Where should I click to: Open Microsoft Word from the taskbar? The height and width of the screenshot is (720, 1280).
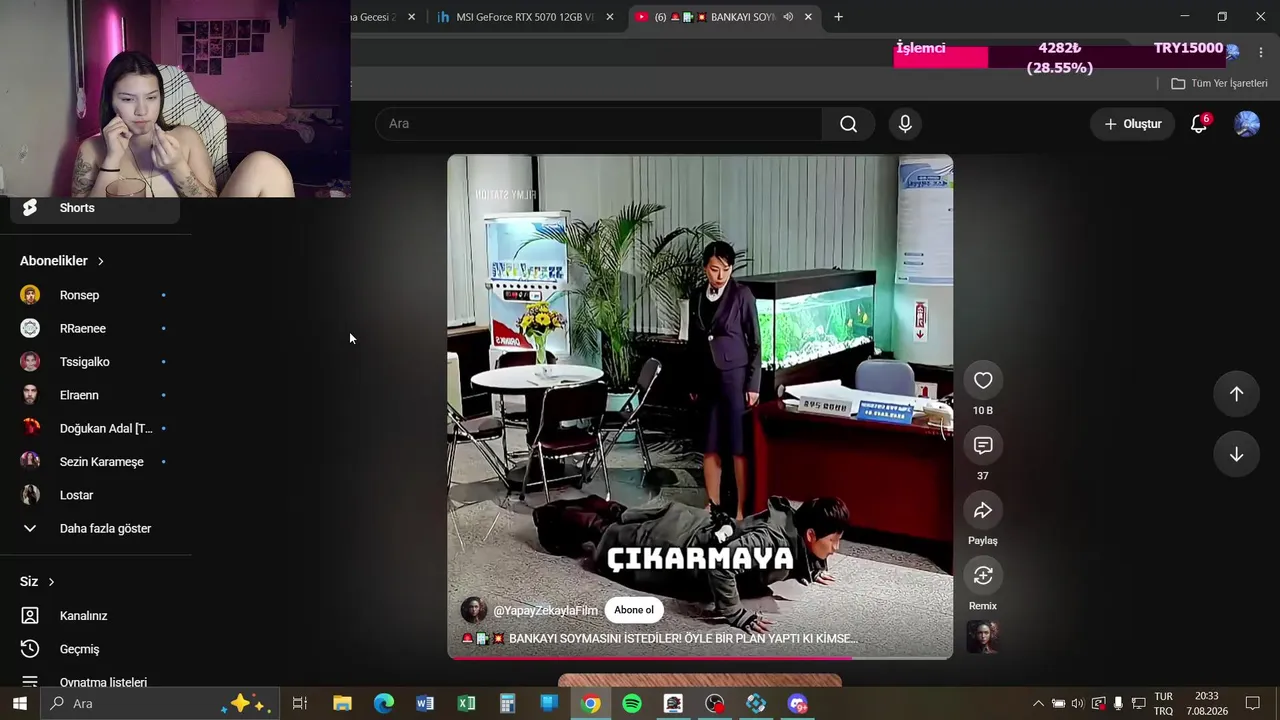click(x=425, y=704)
